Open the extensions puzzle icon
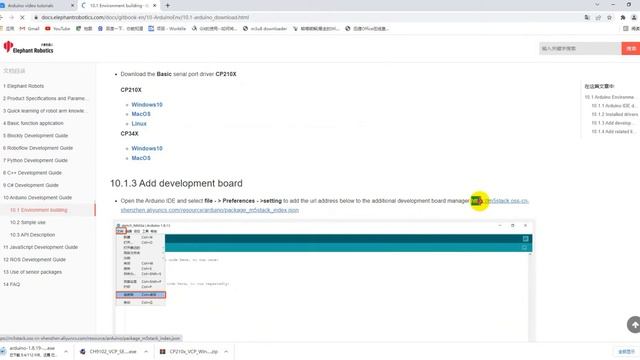 coord(623,18)
